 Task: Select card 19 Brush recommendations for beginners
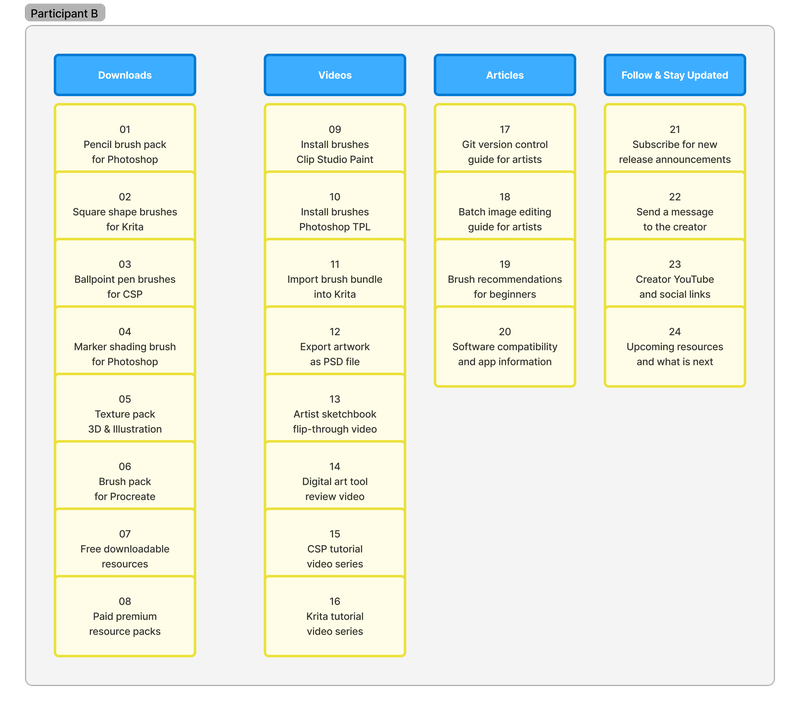tap(504, 275)
